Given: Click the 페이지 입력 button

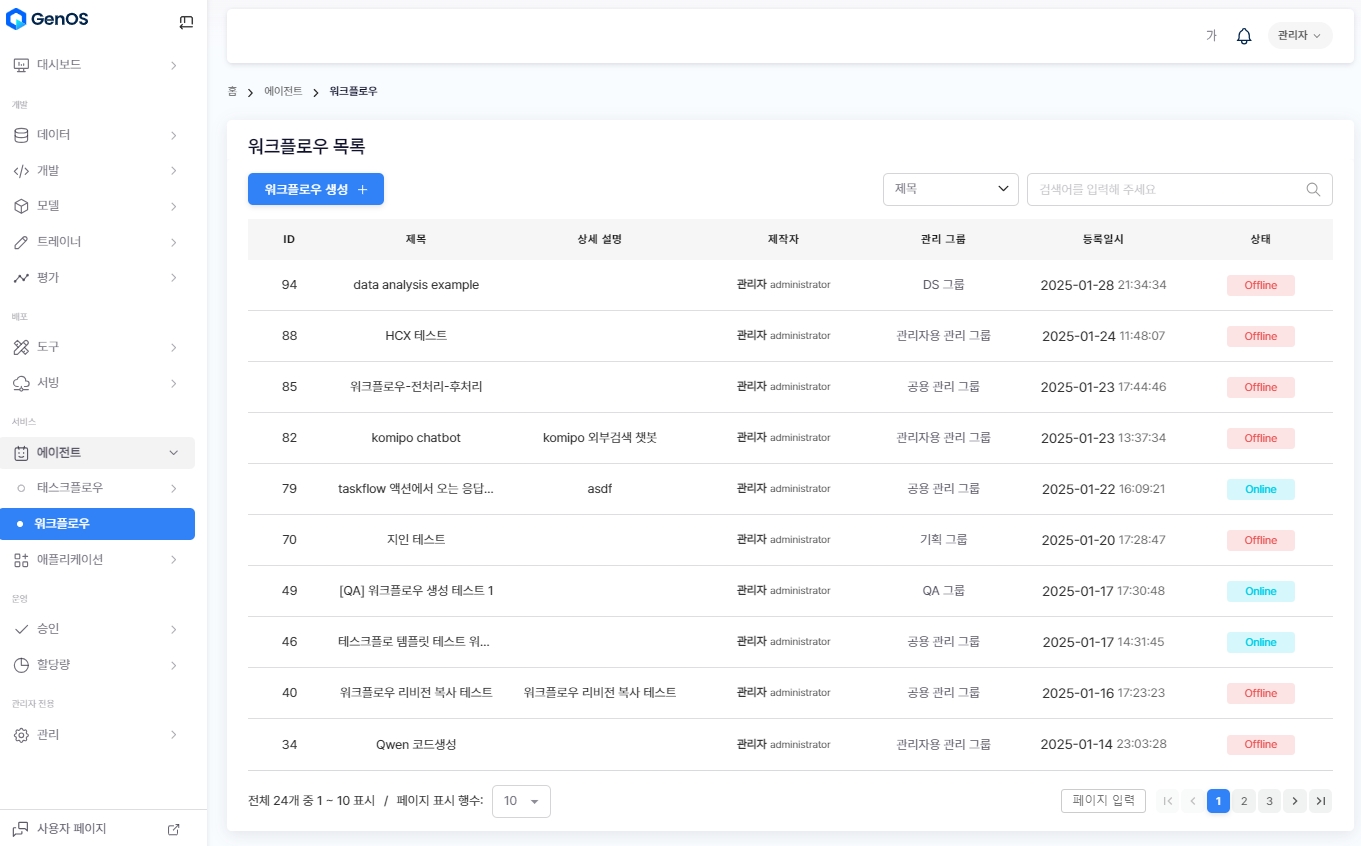Looking at the screenshot, I should click(1102, 801).
